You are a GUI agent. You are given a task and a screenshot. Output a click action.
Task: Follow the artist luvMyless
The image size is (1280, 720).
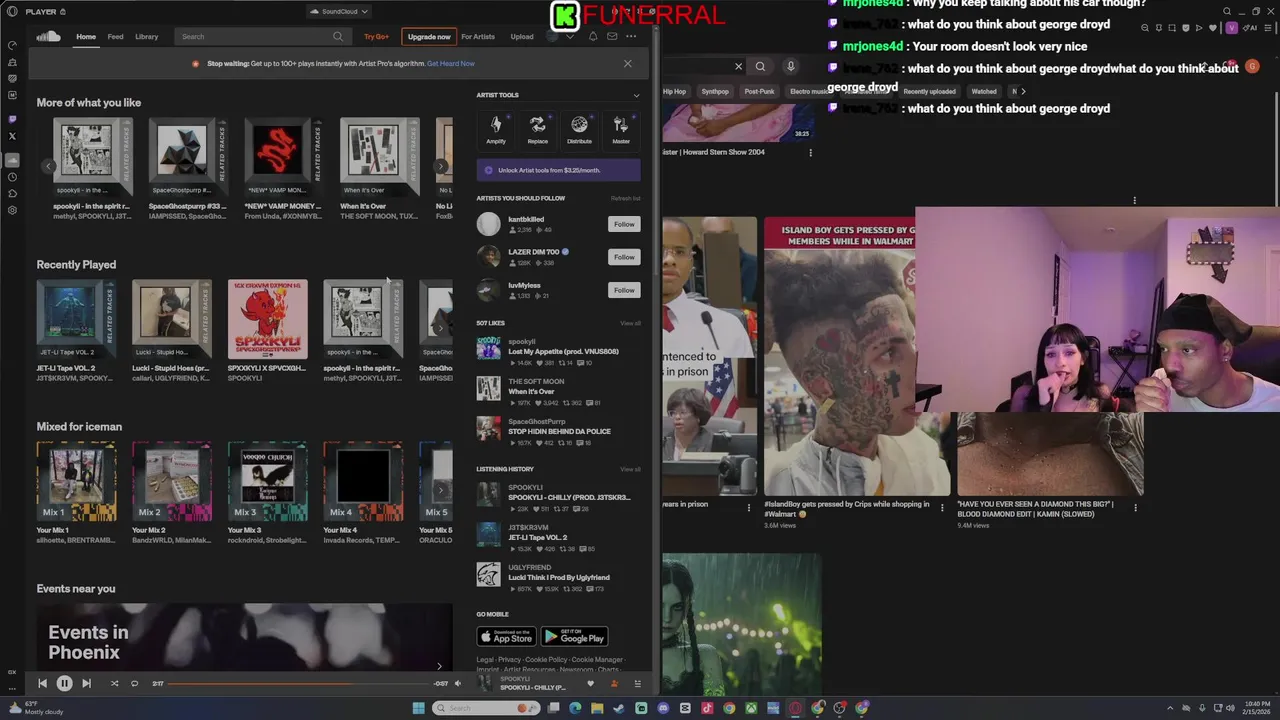pyautogui.click(x=624, y=290)
